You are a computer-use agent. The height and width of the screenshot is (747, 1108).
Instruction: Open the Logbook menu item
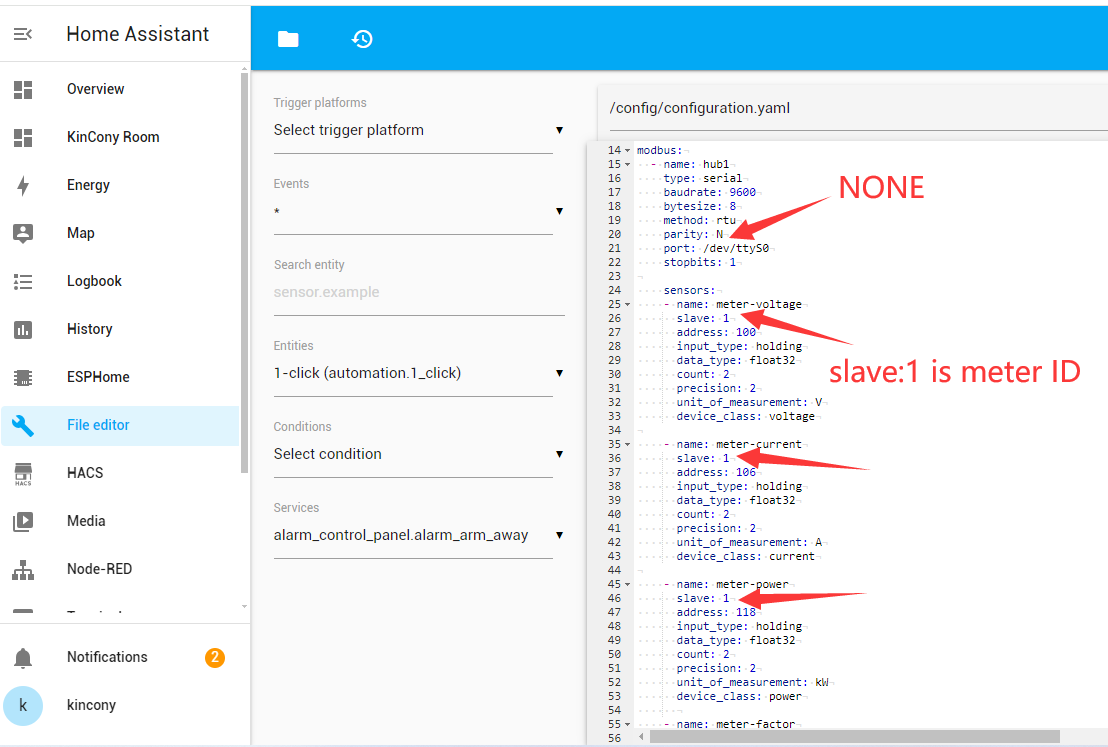(x=94, y=281)
